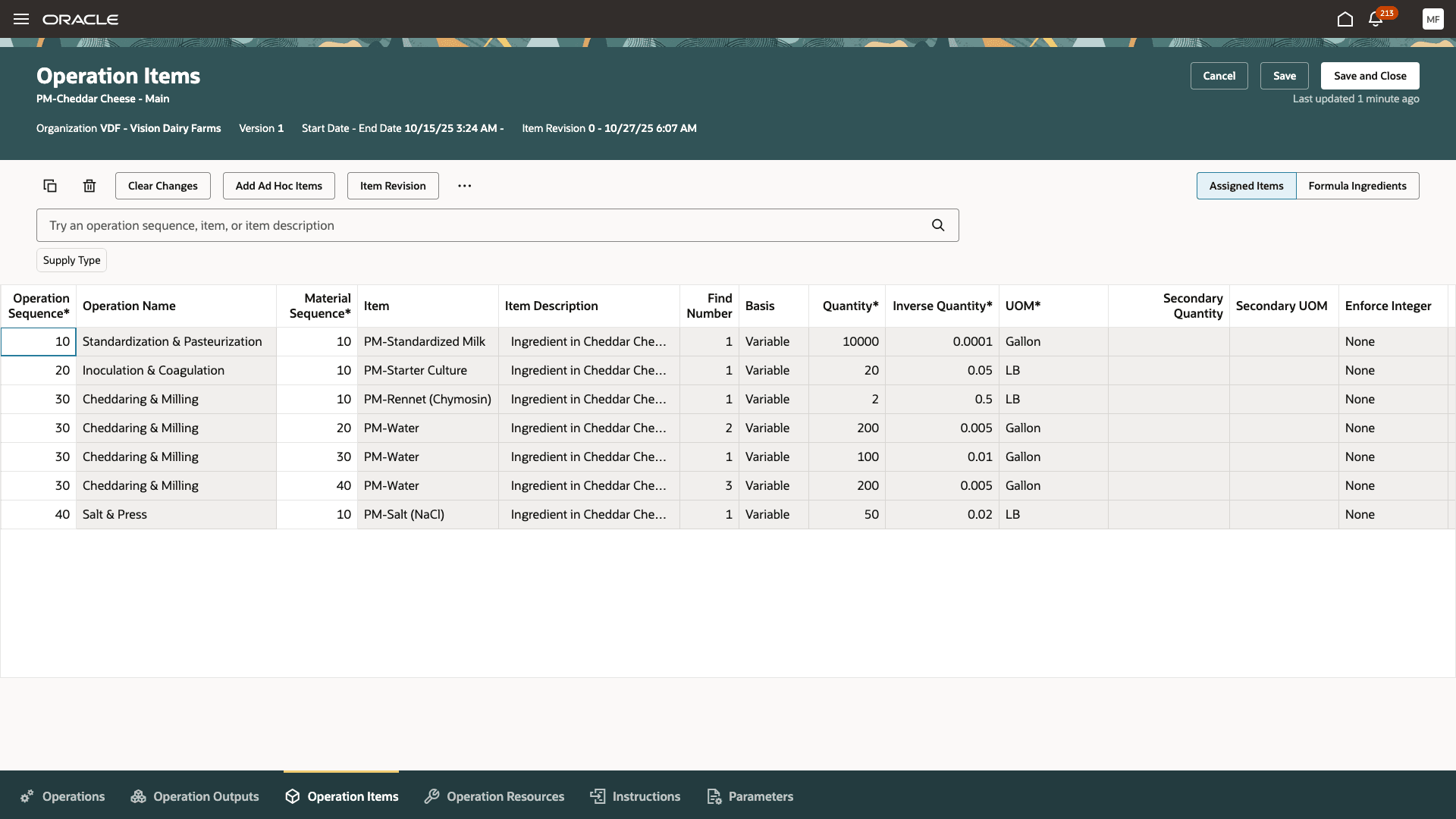1456x819 pixels.
Task: Click the Add Ad Hoc Items button
Action: pyautogui.click(x=278, y=186)
